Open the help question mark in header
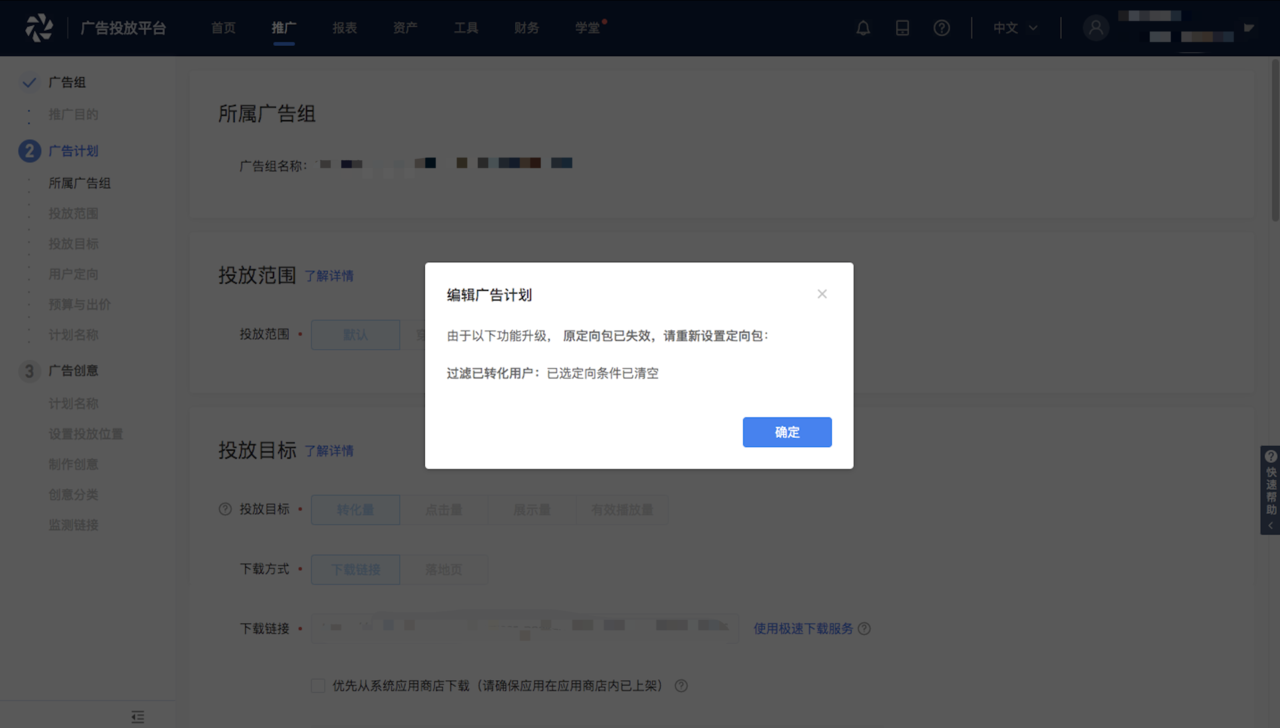The image size is (1280, 728). (941, 28)
